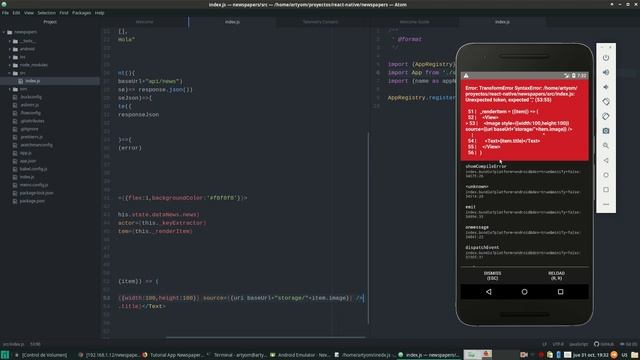Open the Selection menu
640x360 pixels.
tap(47, 13)
